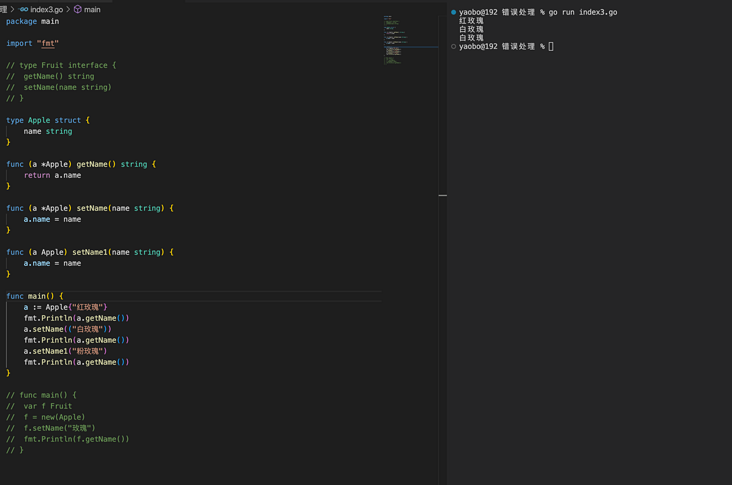Click 'go run index3.go' command in terminal

(583, 12)
